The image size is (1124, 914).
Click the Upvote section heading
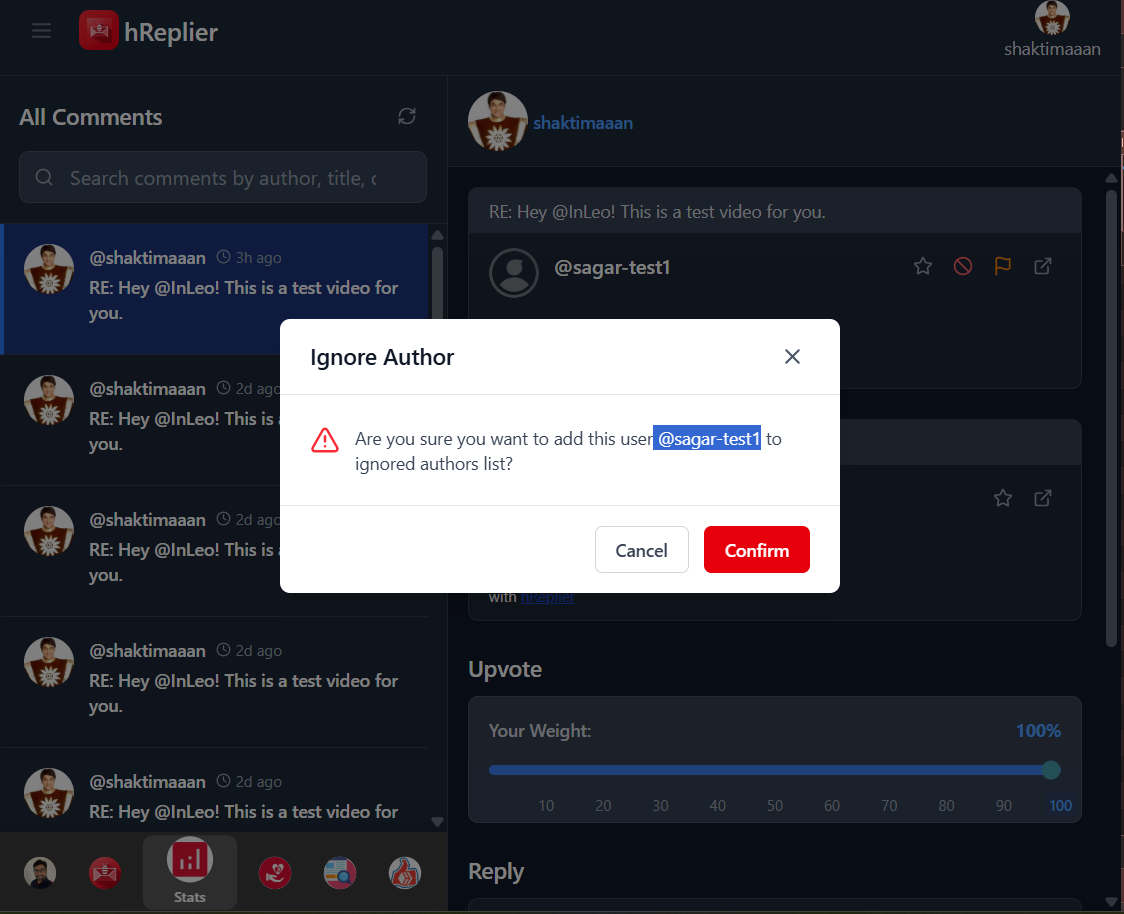(505, 669)
